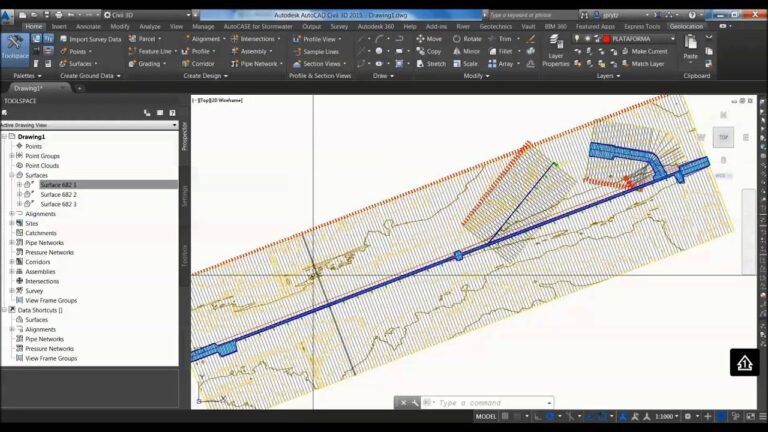Toggle MODEL space in the status bar

click(486, 416)
